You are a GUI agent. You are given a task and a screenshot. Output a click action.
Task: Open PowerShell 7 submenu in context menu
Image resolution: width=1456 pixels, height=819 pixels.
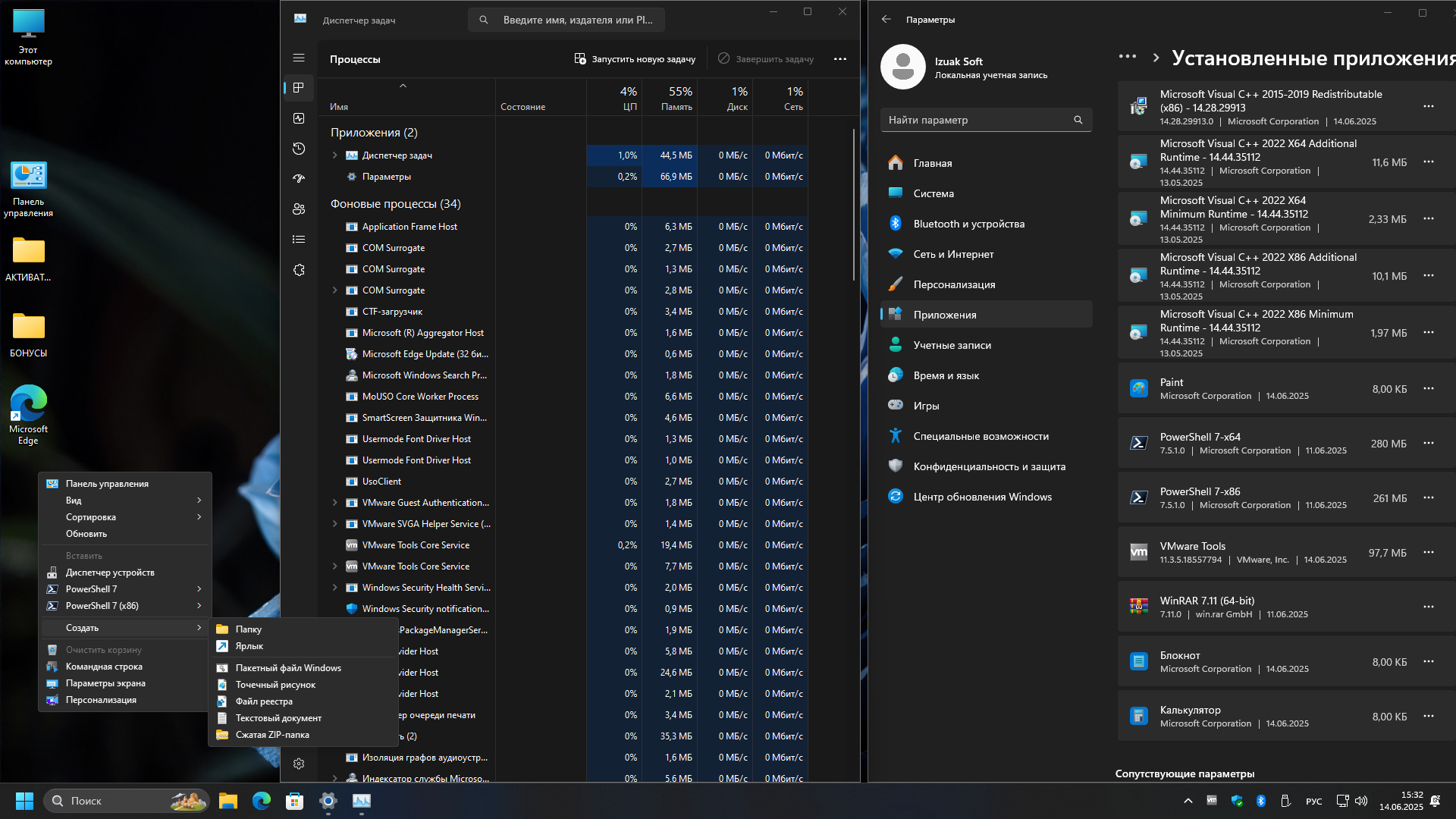[x=125, y=589]
